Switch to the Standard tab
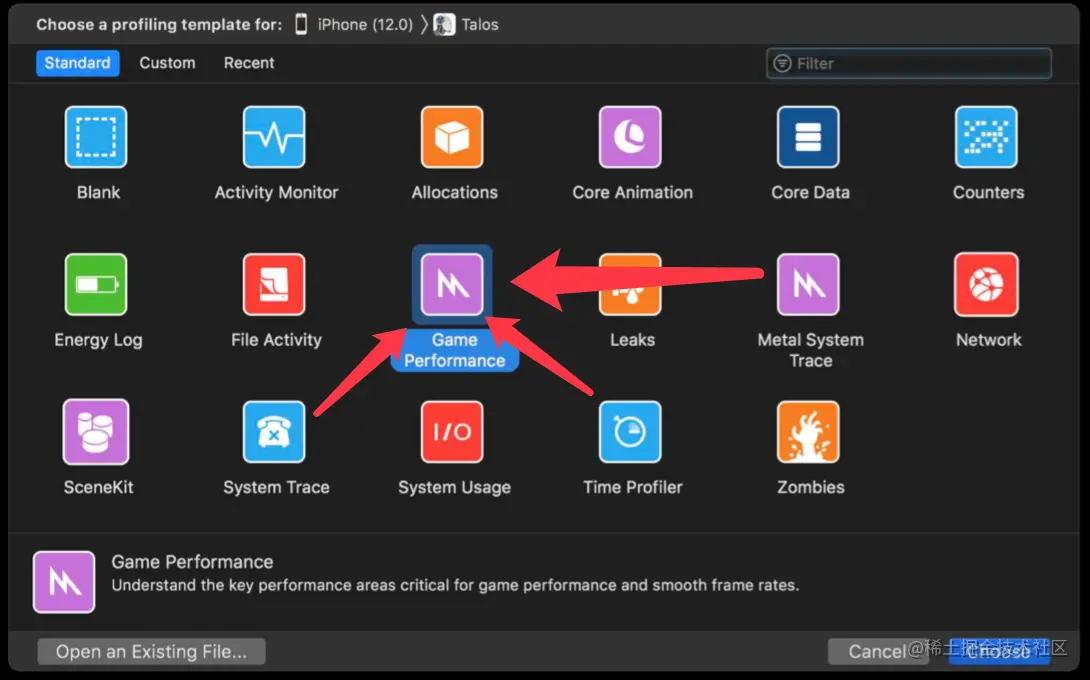The width and height of the screenshot is (1090, 680). [x=77, y=63]
